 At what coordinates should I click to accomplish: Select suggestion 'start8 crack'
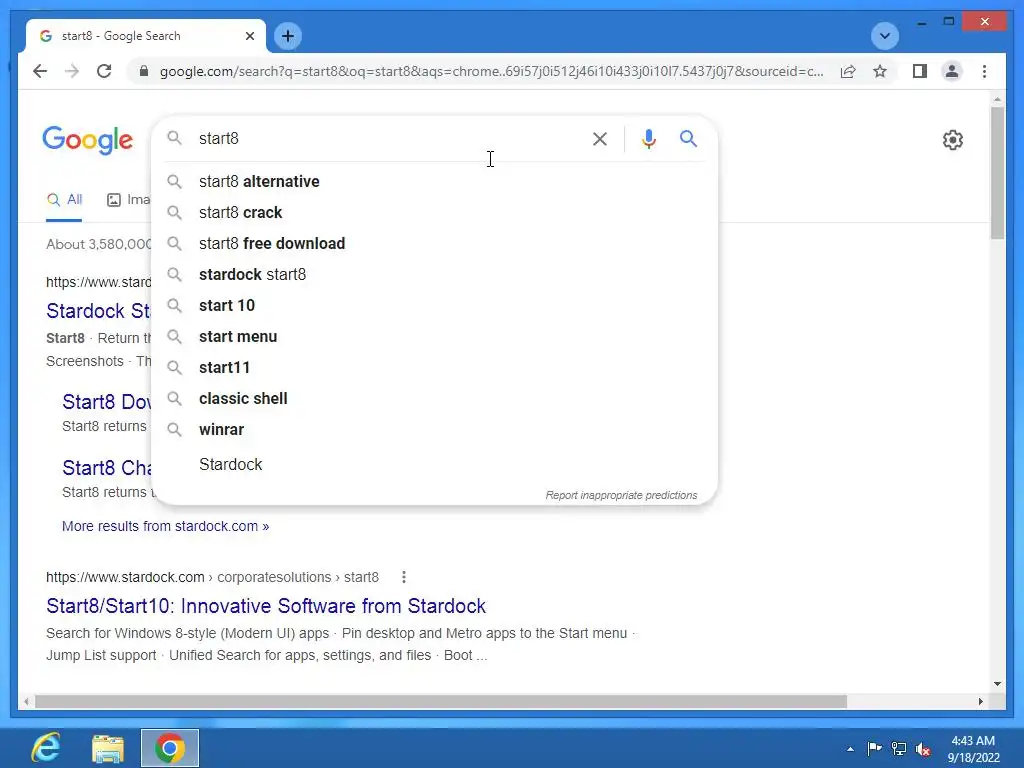pos(434,212)
